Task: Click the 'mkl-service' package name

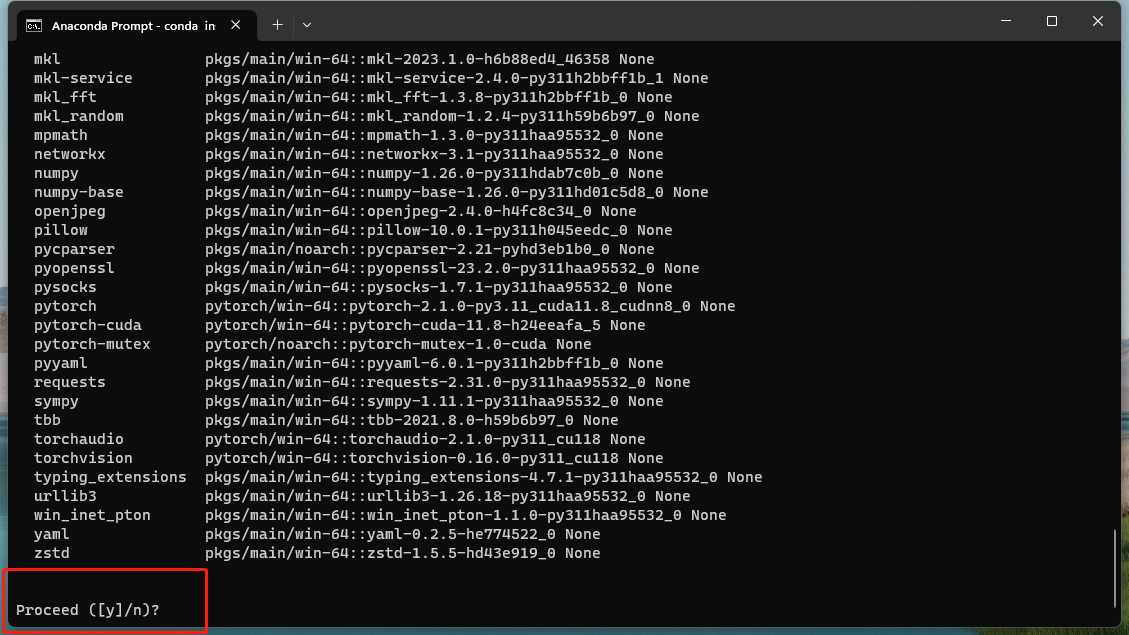Action: (x=83, y=78)
